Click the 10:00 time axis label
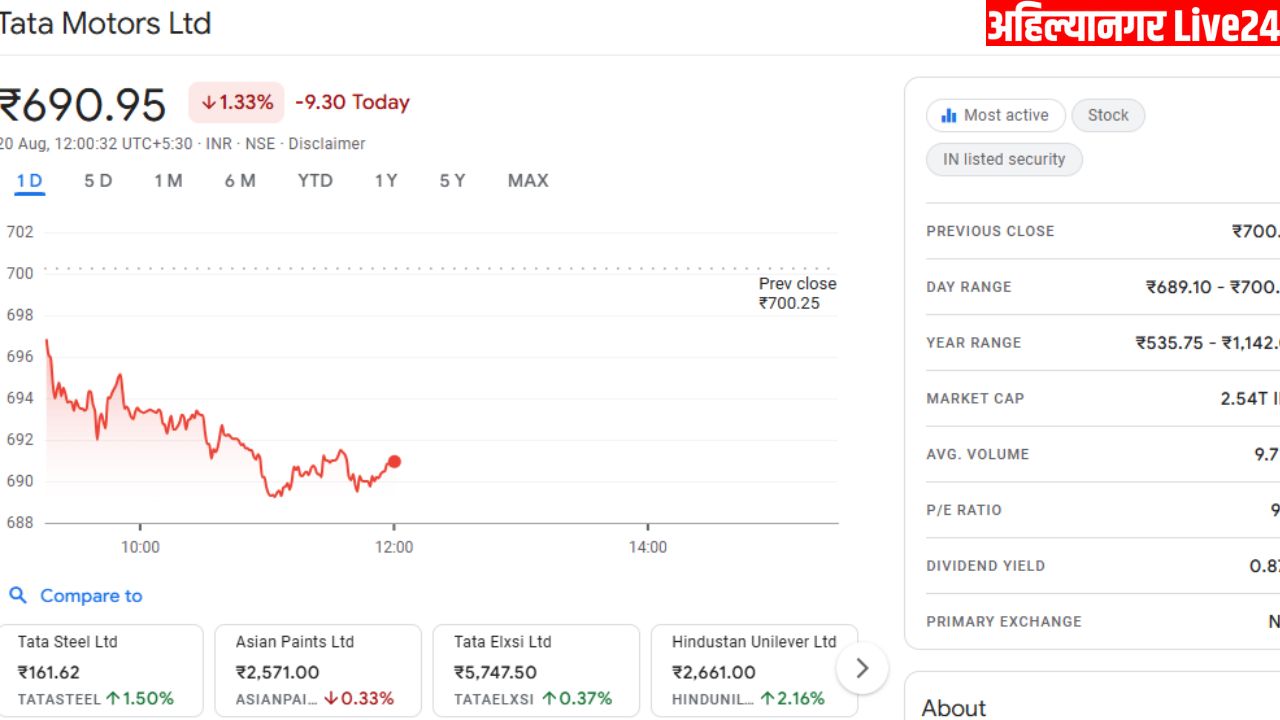 (x=140, y=547)
